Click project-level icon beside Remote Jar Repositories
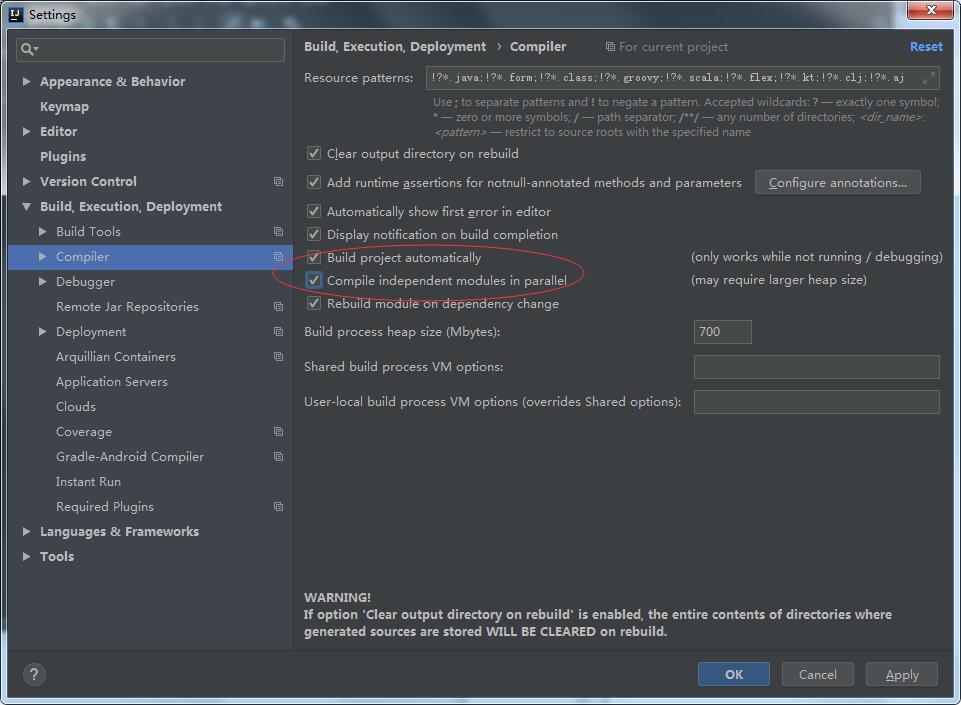The image size is (961, 705). click(278, 307)
